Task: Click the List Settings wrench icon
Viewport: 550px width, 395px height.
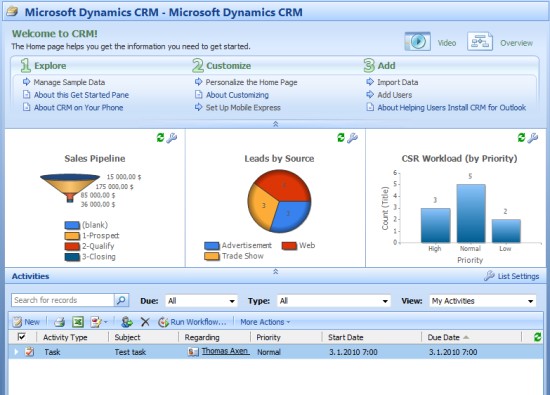Action: click(x=489, y=276)
